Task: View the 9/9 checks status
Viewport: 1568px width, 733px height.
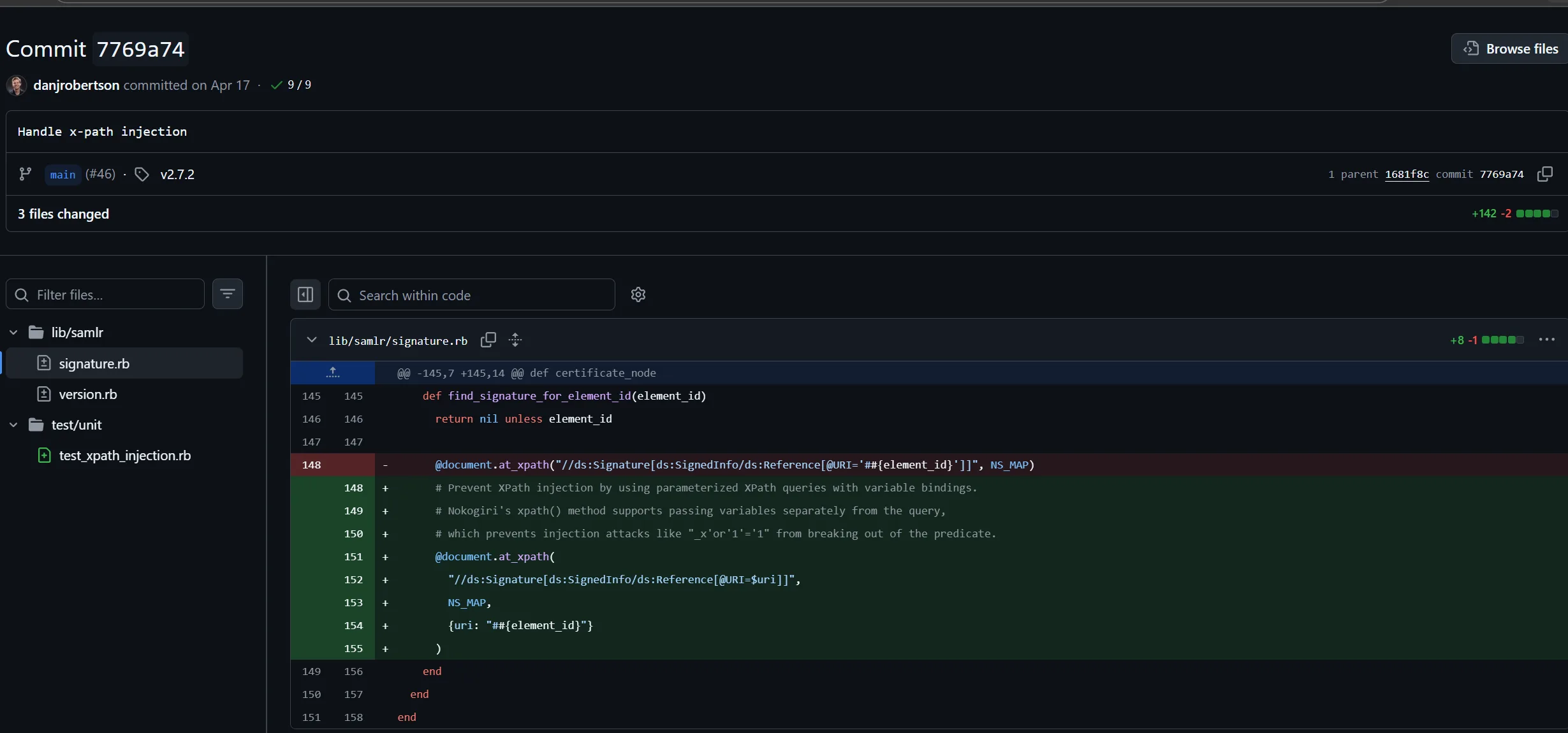Action: pos(291,85)
